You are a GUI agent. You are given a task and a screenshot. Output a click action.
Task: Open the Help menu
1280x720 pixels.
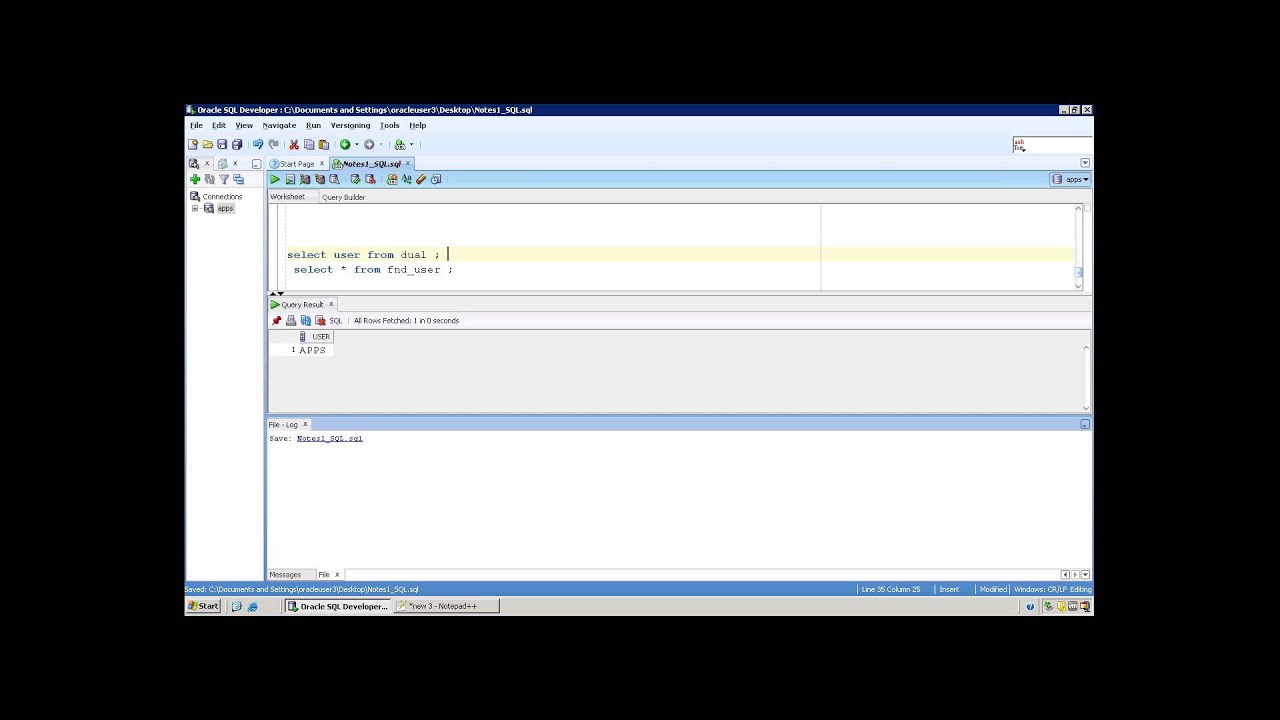pos(418,125)
